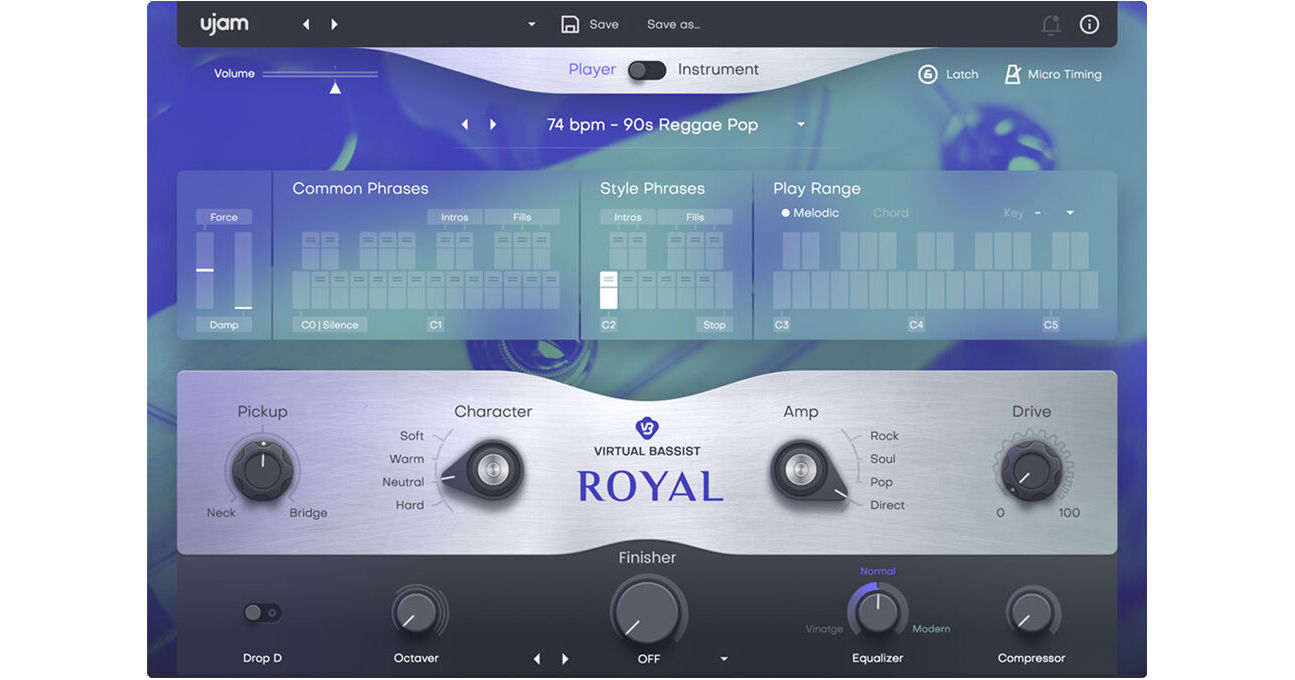The image size is (1295, 680).
Task: Click the ujam logo
Action: (222, 23)
